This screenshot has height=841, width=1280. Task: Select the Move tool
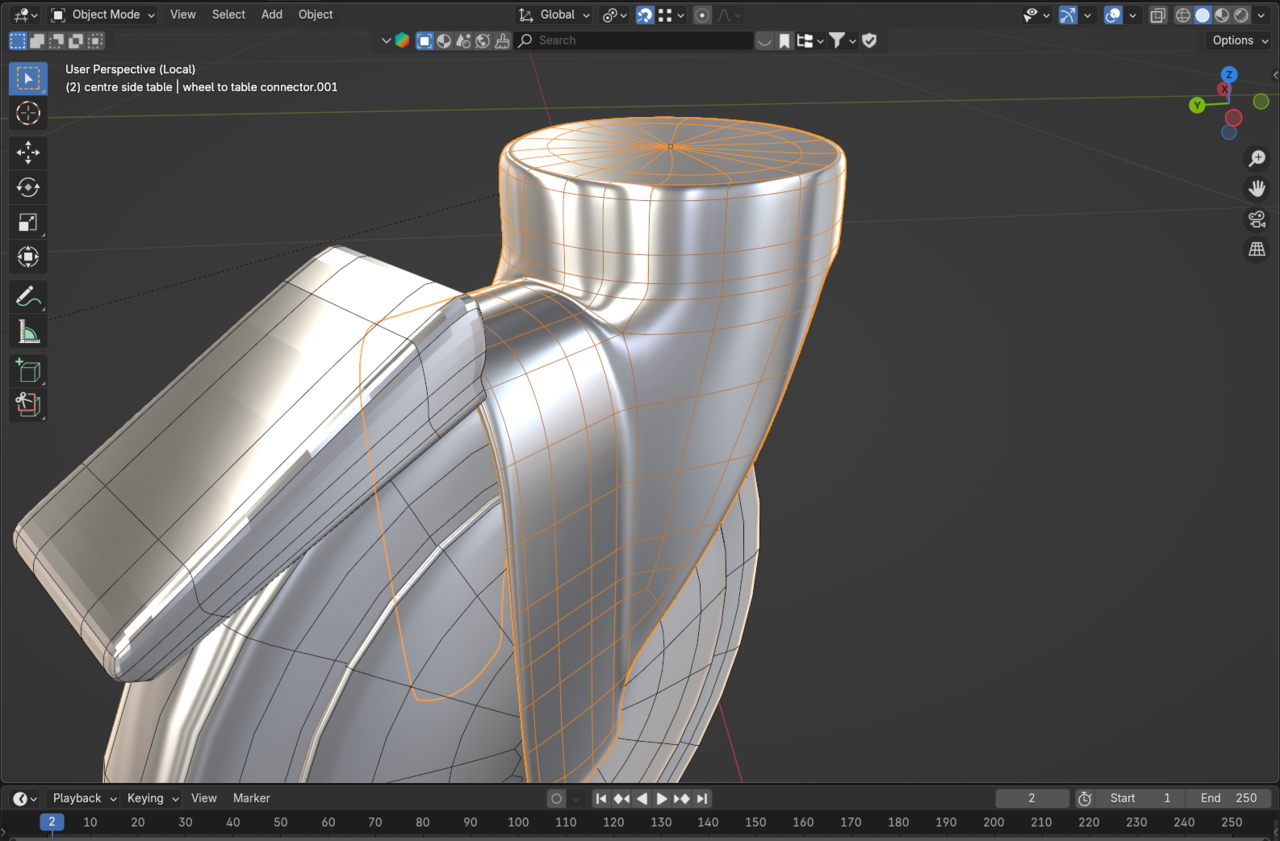pos(27,152)
